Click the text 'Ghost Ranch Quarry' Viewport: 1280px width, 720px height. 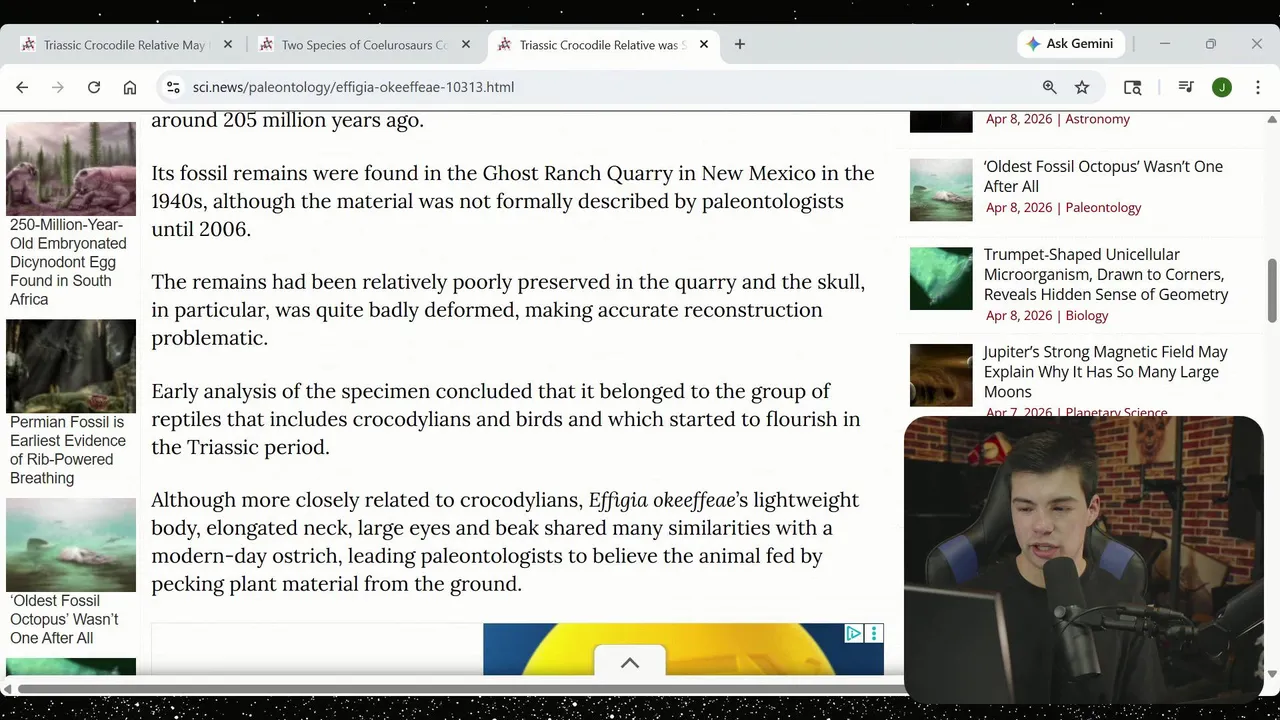click(579, 173)
